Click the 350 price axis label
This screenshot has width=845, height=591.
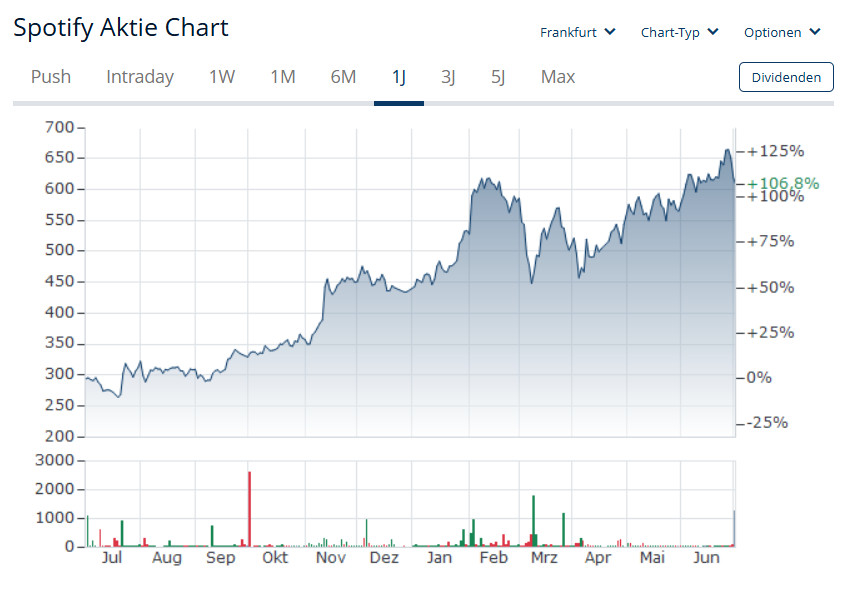[59, 343]
